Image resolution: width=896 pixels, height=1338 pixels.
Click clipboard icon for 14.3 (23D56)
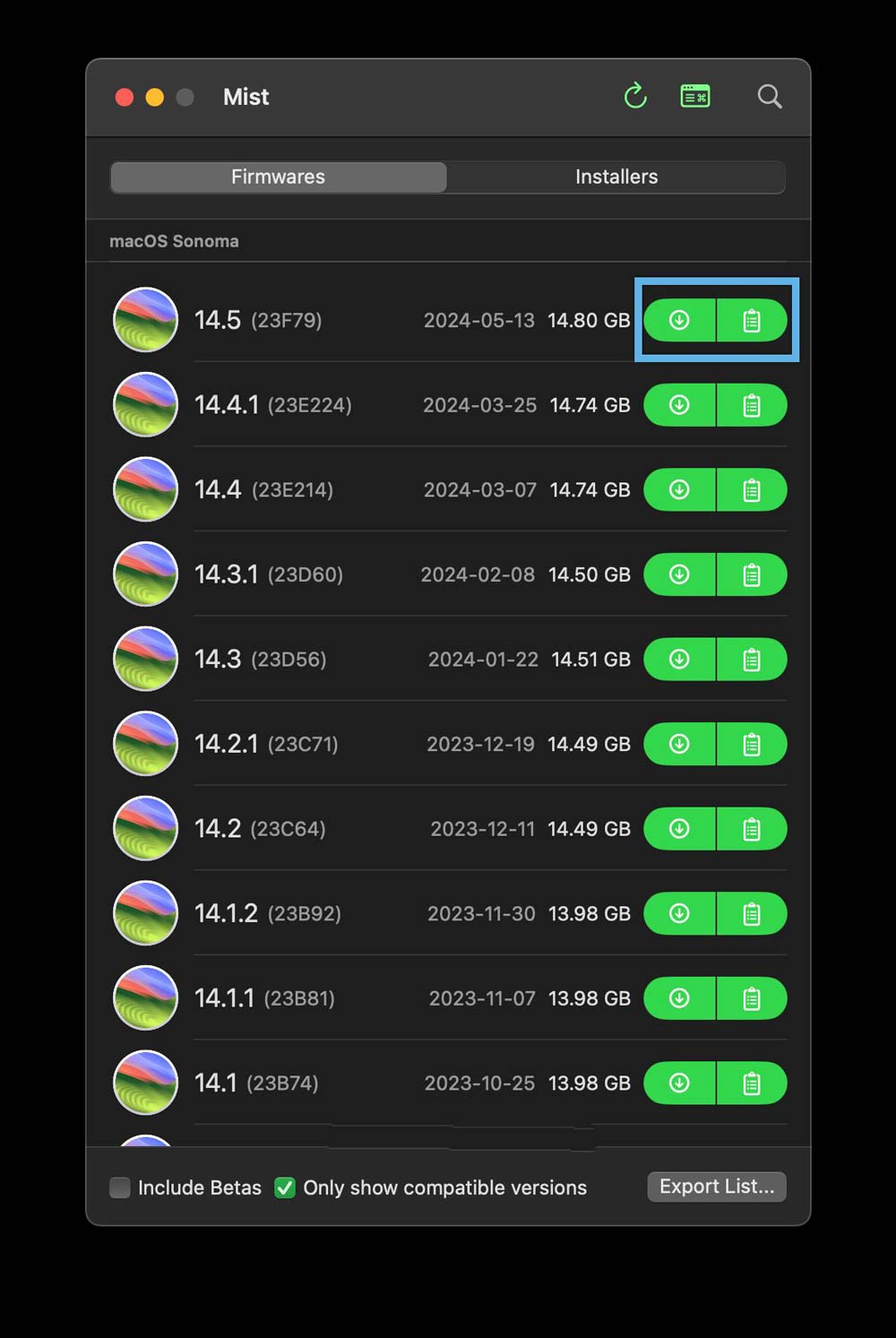[752, 659]
